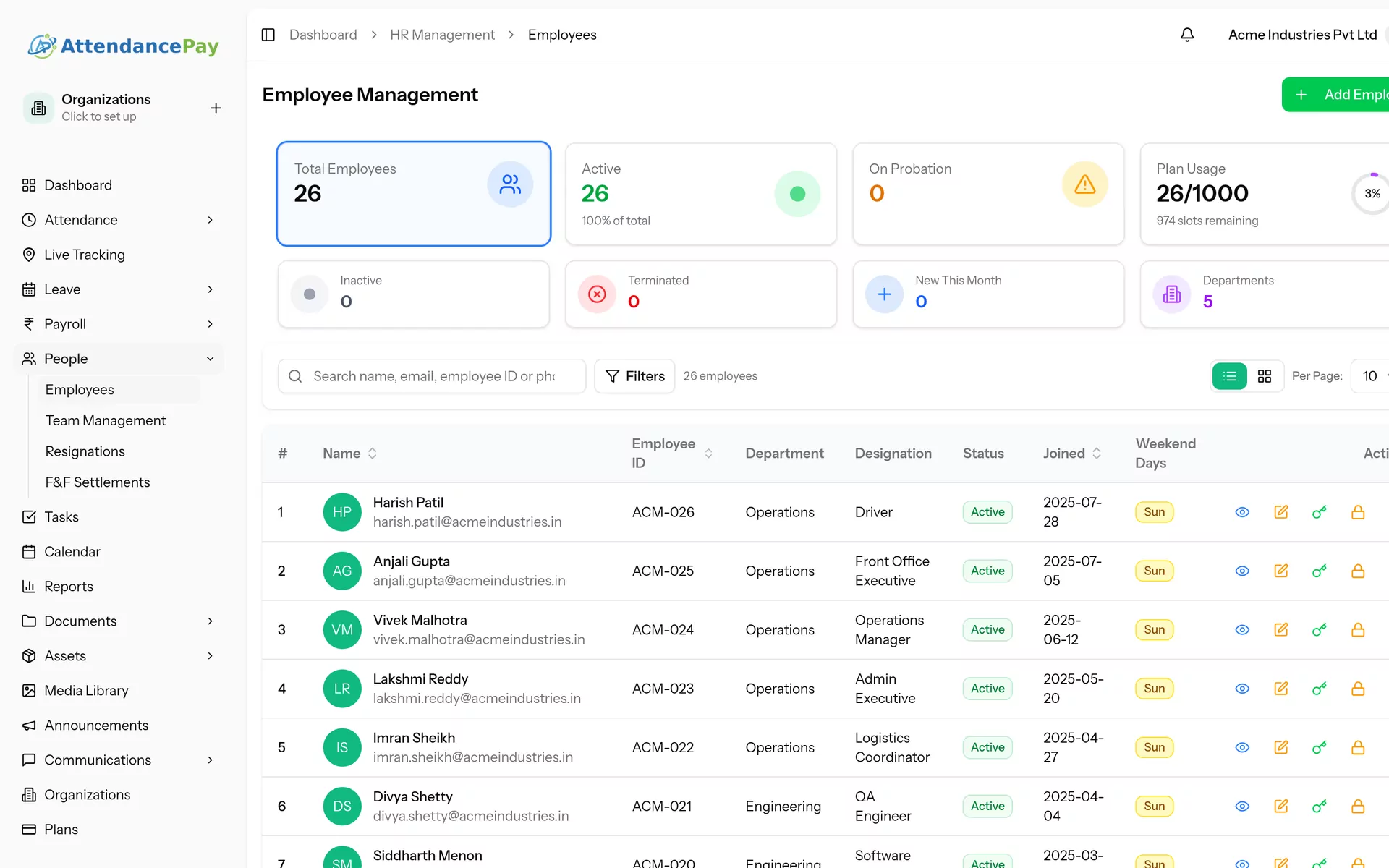This screenshot has width=1389, height=868.
Task: Go to Dashboard breadcrumb link
Action: (323, 35)
